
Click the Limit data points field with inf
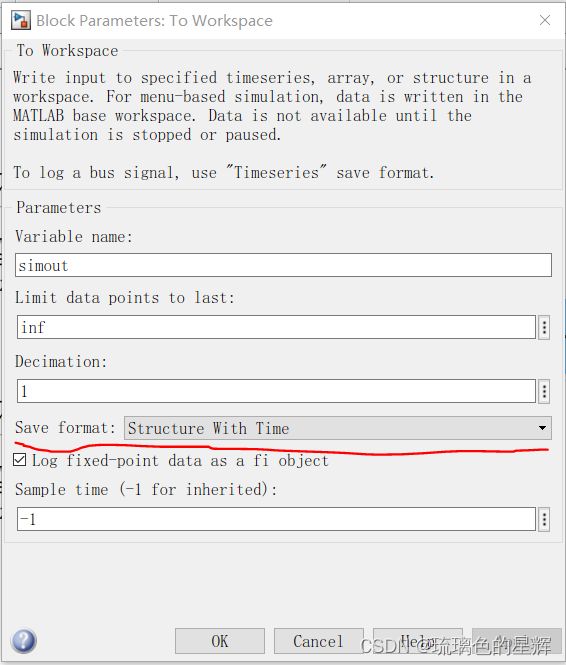click(x=276, y=327)
